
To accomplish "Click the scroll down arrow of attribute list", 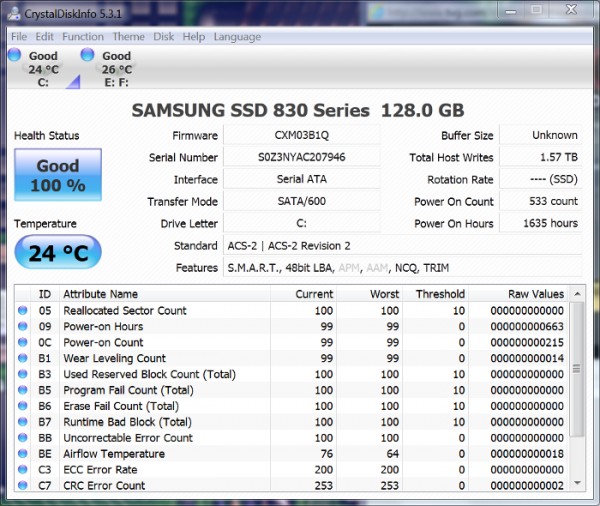I will (577, 483).
